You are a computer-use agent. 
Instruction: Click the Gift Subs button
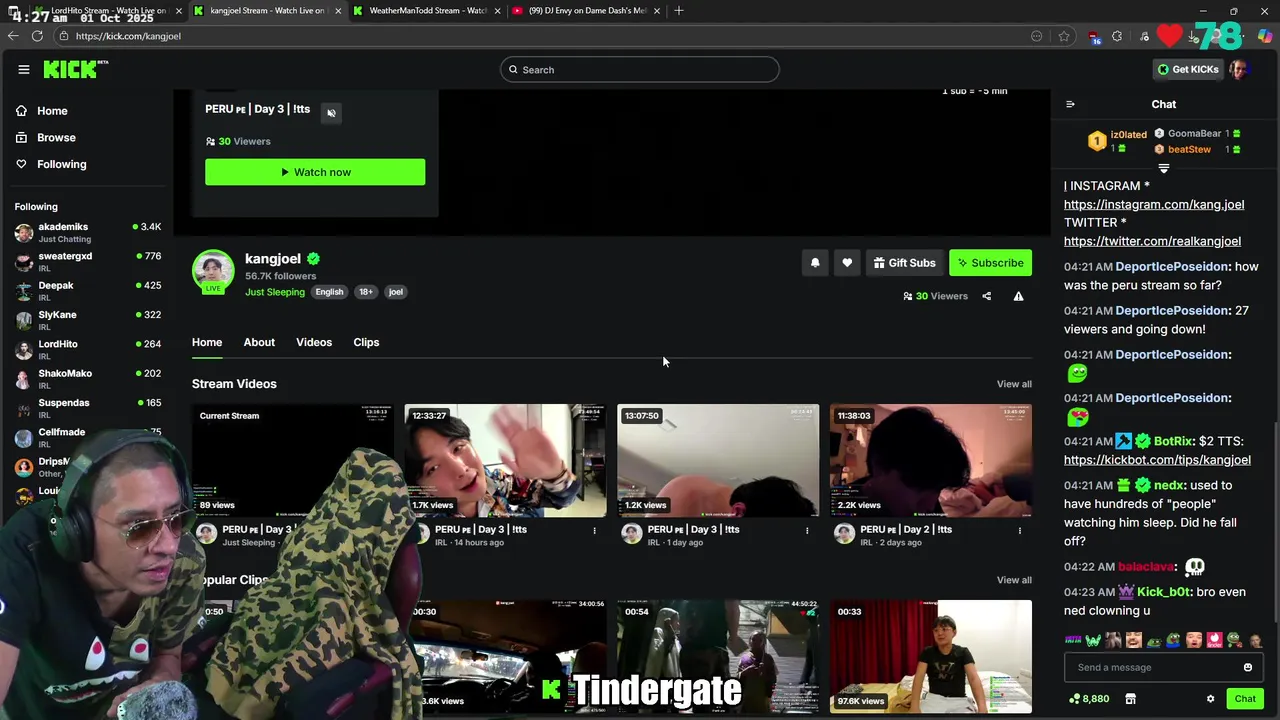click(x=904, y=263)
